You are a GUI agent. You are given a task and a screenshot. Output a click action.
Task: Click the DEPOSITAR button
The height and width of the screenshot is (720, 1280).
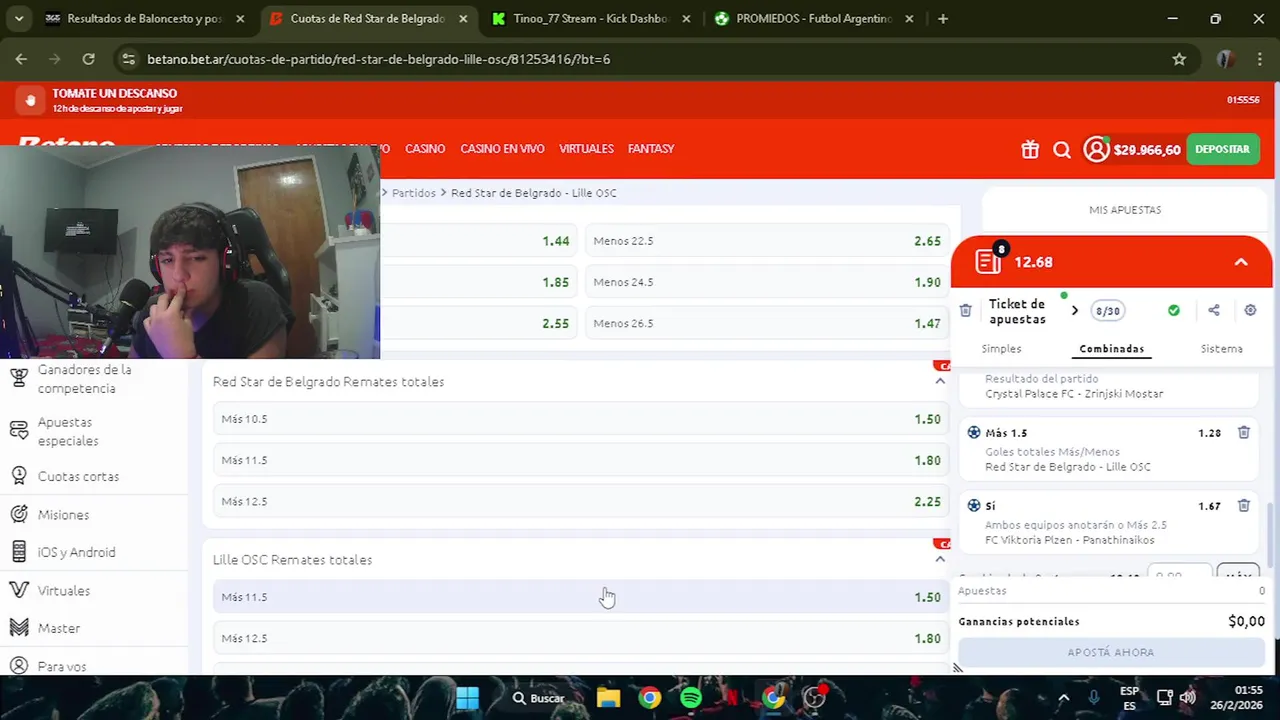pos(1222,149)
